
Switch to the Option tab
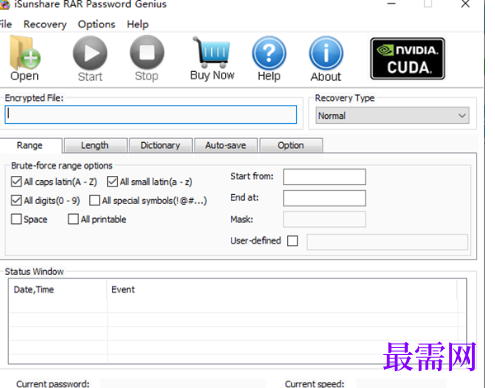[291, 145]
